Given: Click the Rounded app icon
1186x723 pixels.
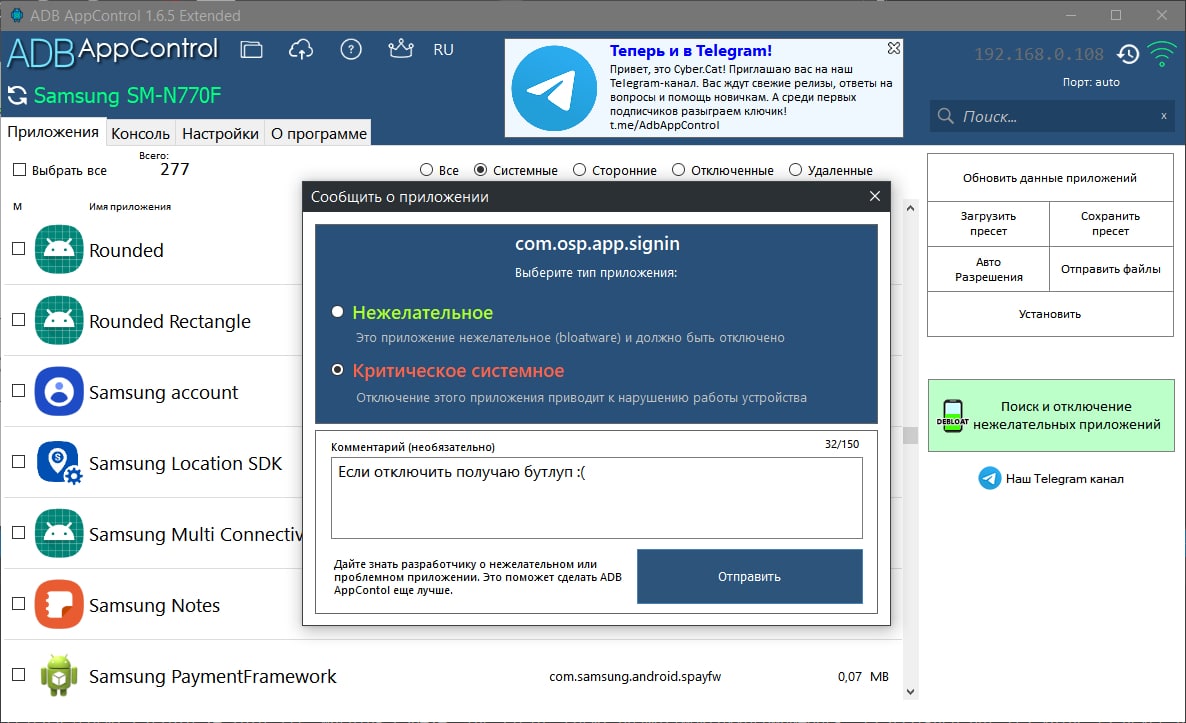Looking at the screenshot, I should (x=59, y=250).
